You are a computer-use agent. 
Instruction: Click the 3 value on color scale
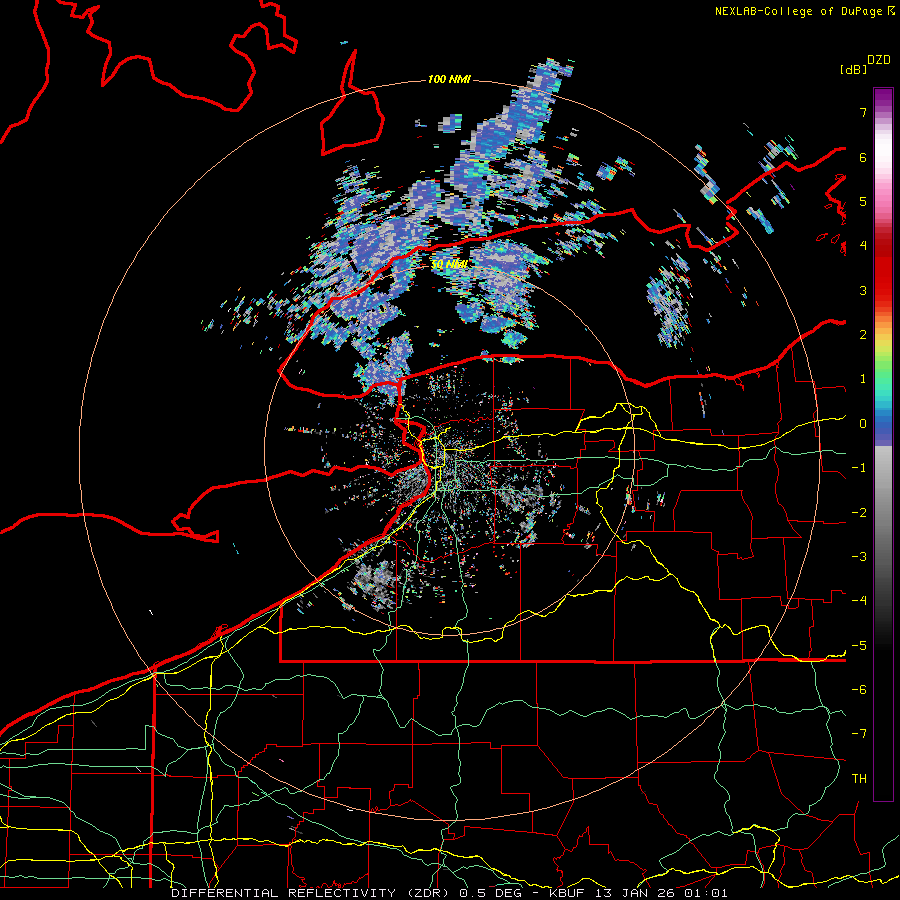863,290
